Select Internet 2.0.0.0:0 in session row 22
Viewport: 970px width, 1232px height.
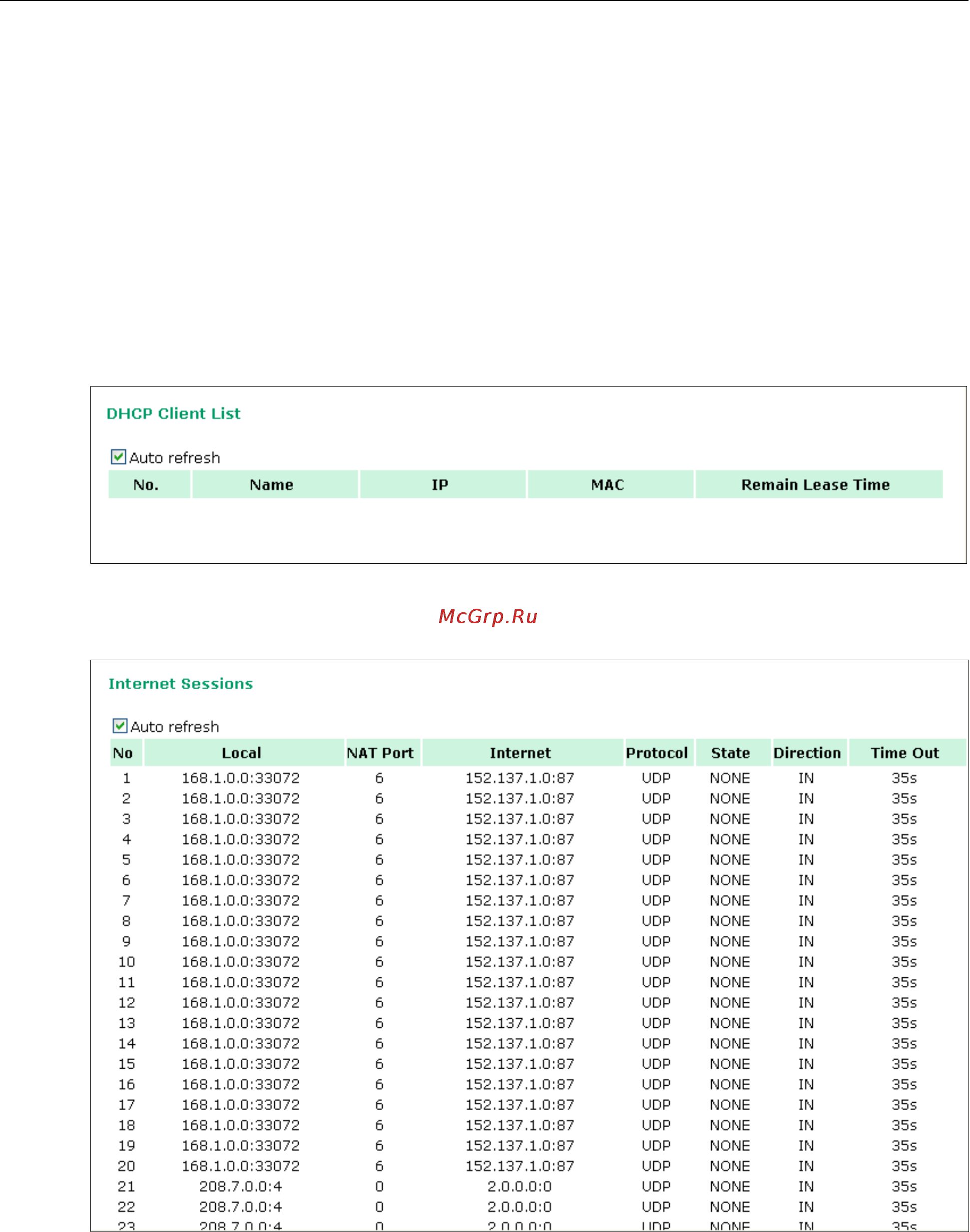pos(519,1207)
